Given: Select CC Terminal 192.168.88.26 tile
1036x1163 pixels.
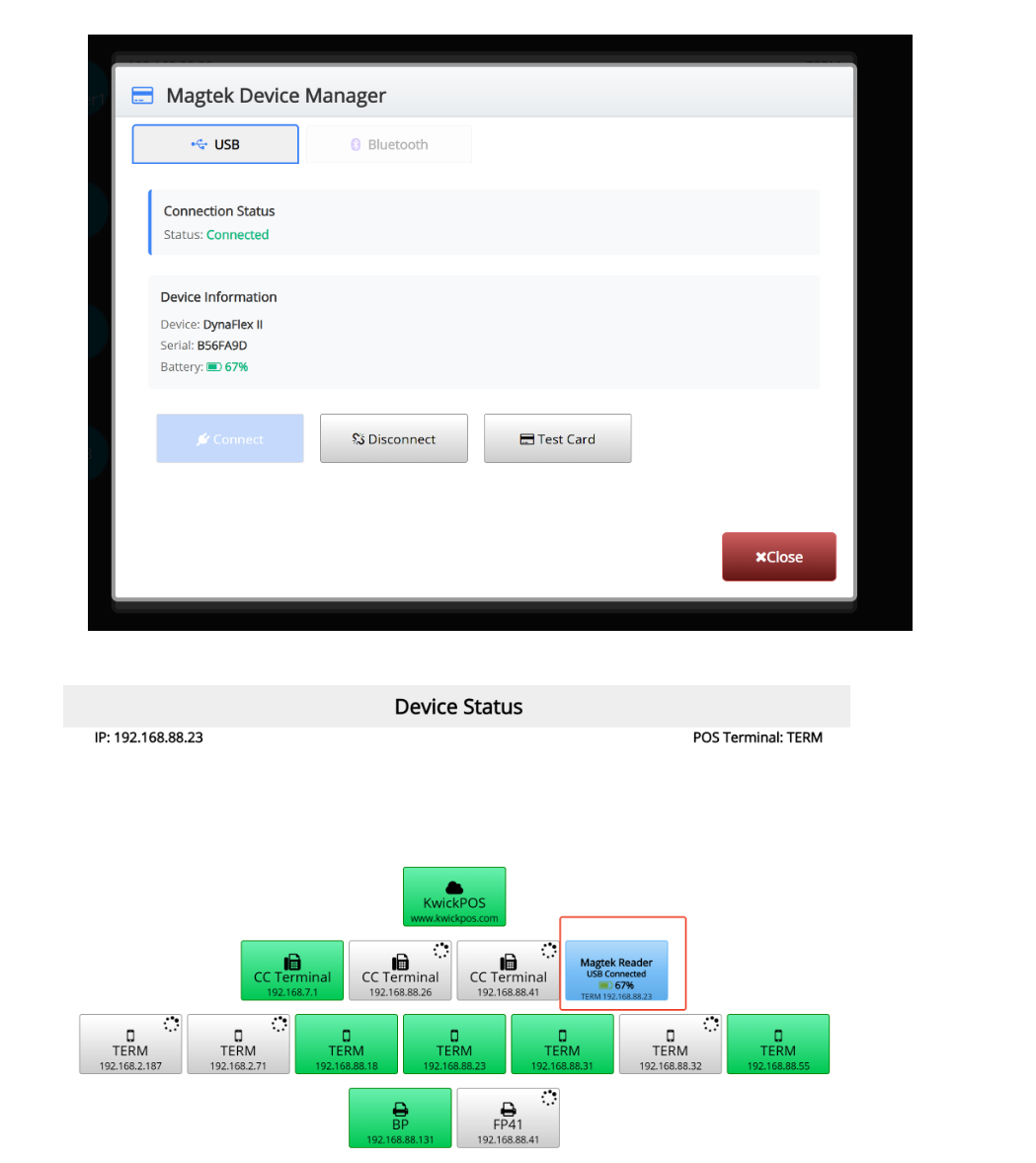Looking at the screenshot, I should pos(400,970).
